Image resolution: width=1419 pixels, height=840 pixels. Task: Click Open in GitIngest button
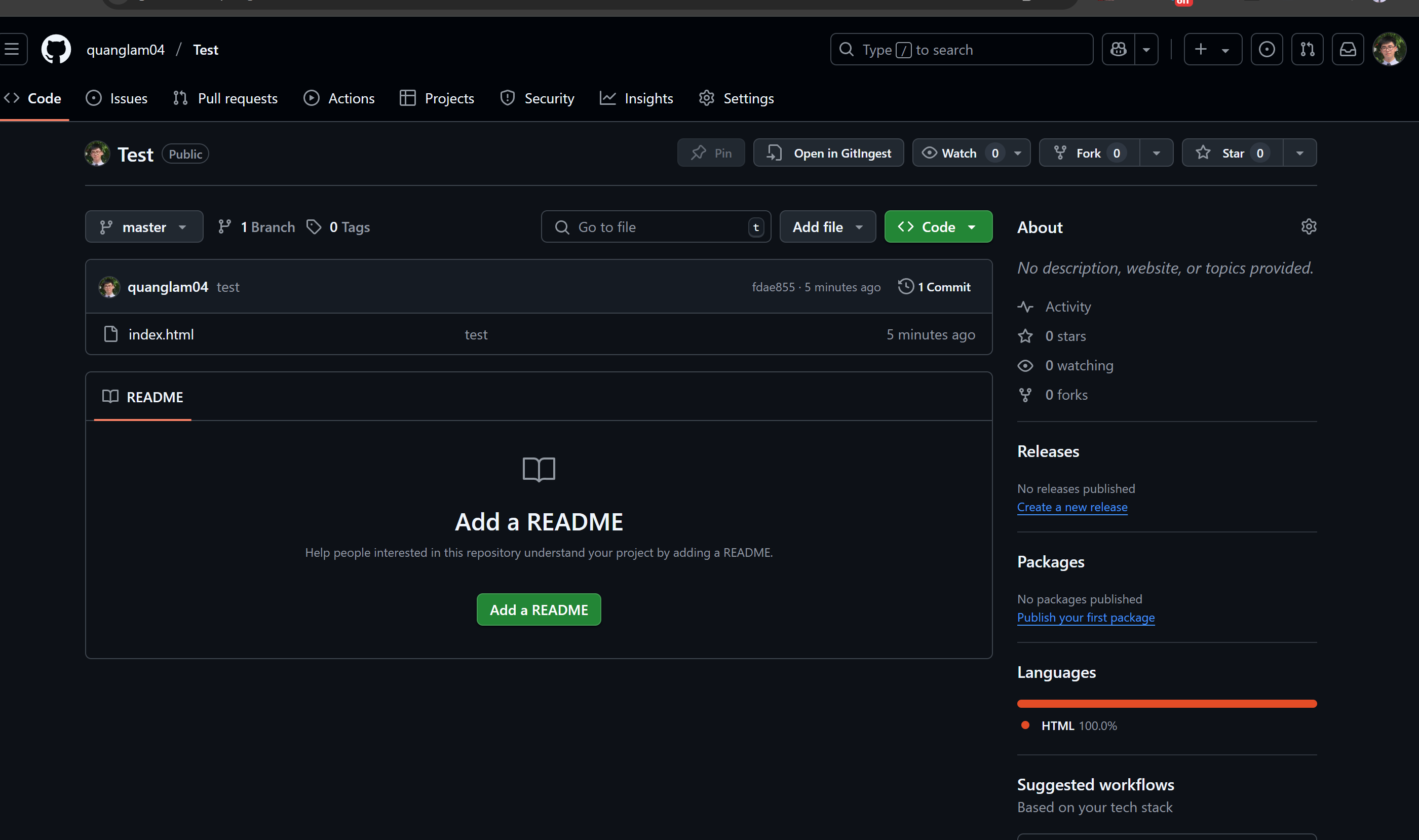[829, 153]
